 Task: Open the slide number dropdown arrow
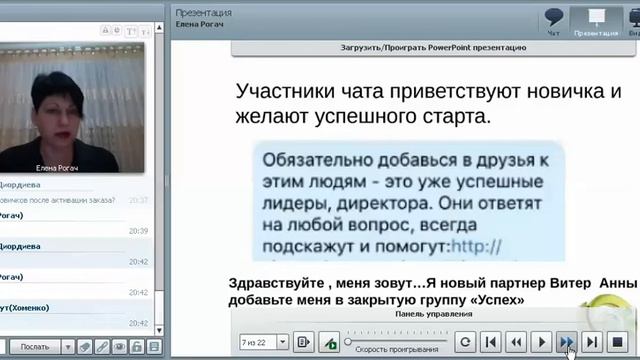[x=282, y=342]
